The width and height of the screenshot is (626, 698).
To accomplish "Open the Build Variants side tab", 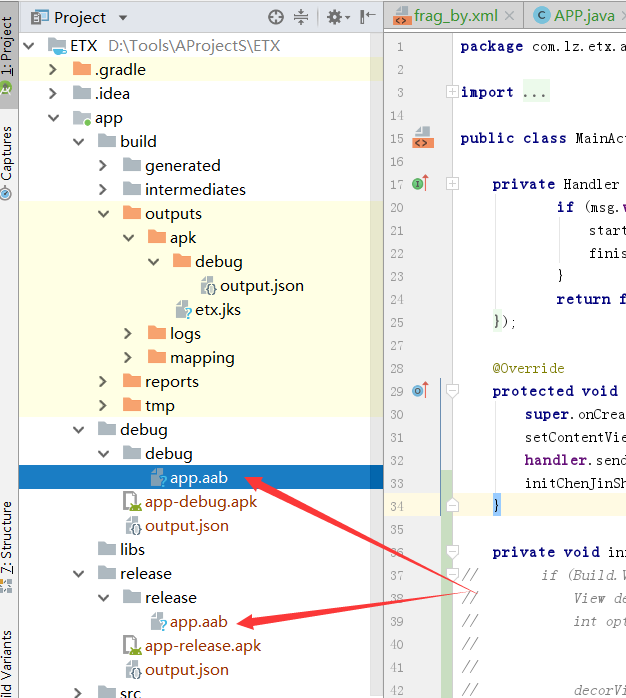I will tap(8, 663).
